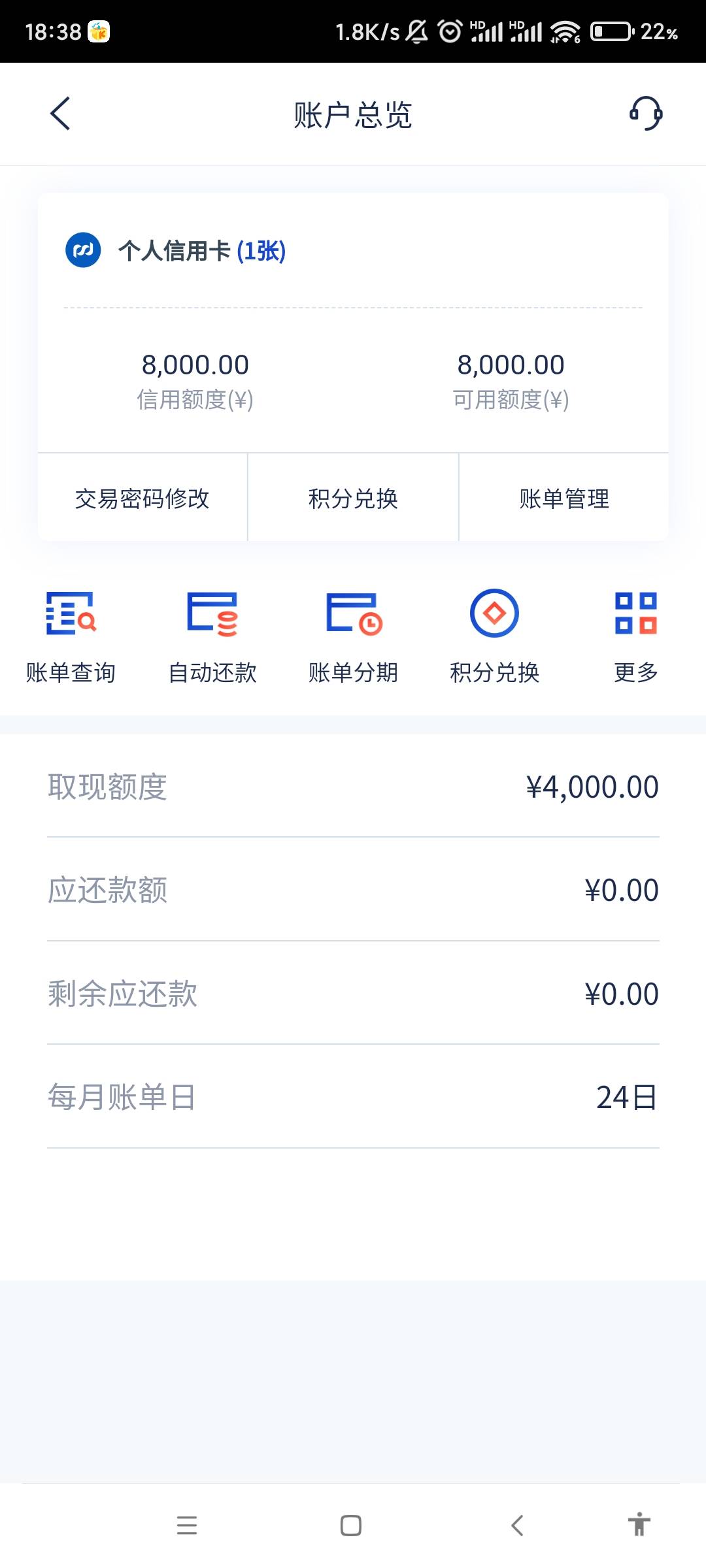Go back using the top-left arrow
This screenshot has height=1568, width=706.
click(60, 114)
